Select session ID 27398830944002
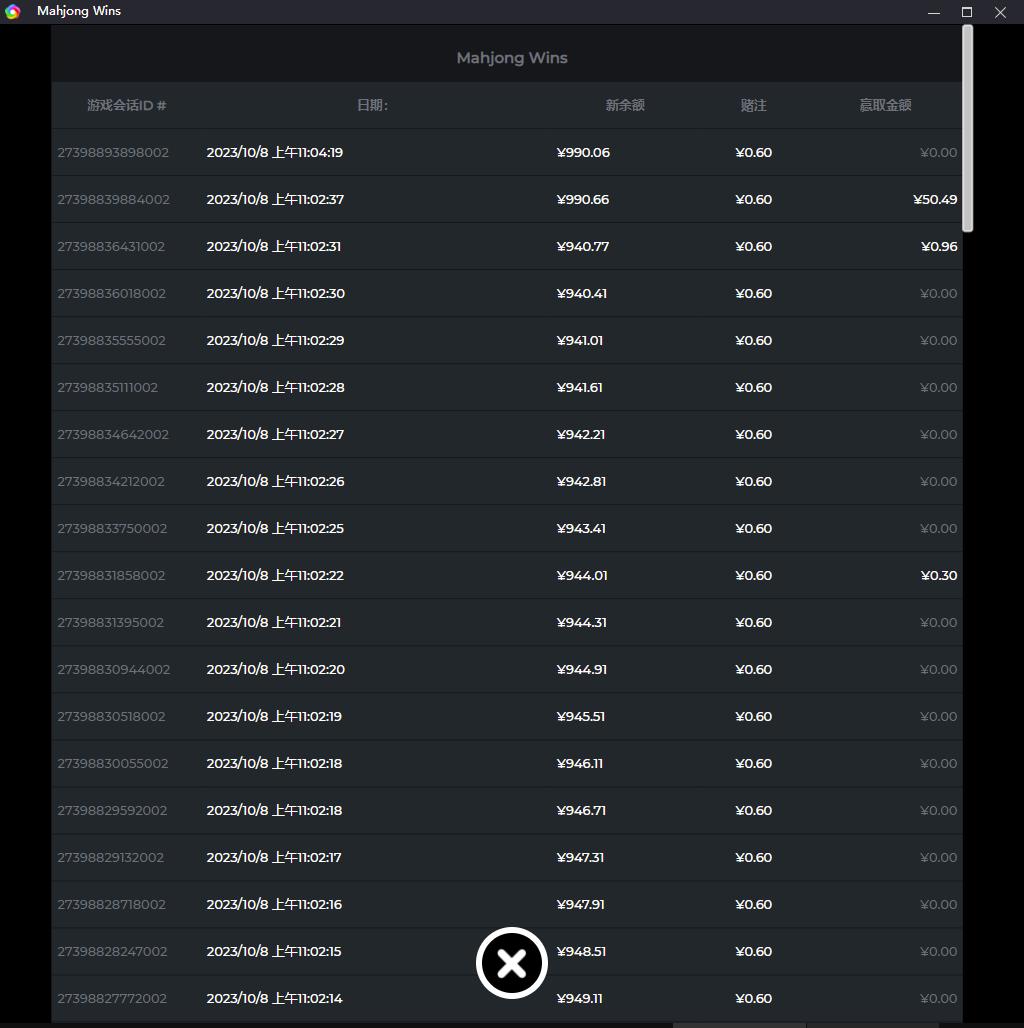Image resolution: width=1024 pixels, height=1028 pixels. (x=113, y=669)
